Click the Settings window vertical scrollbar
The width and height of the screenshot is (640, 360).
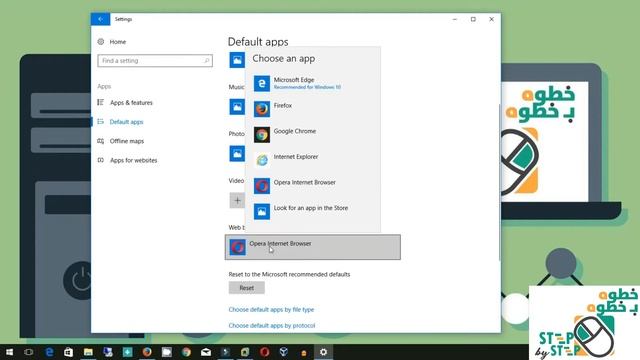[499, 182]
